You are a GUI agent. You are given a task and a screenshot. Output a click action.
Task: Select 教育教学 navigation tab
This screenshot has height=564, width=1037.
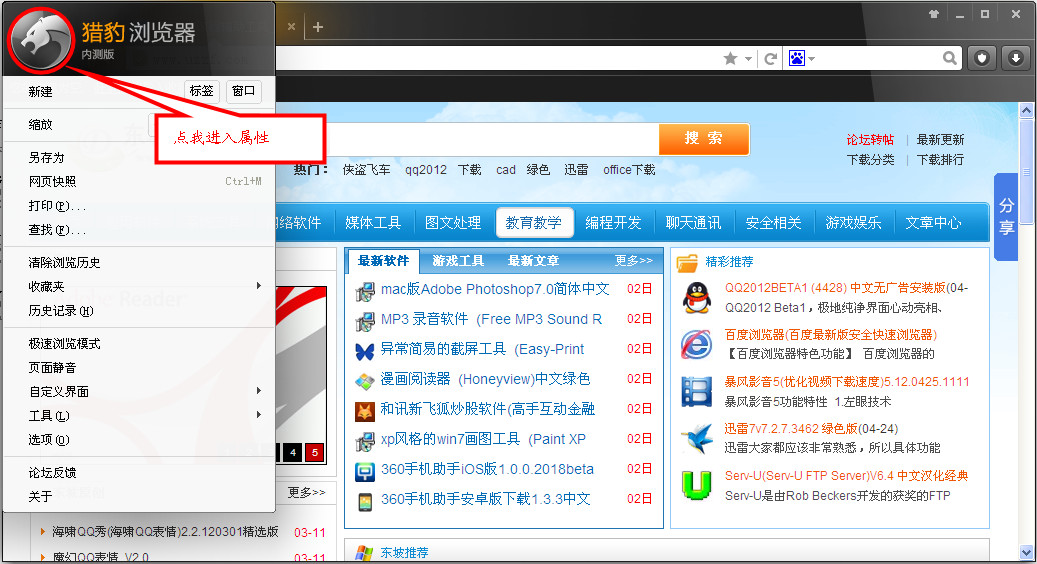[534, 223]
